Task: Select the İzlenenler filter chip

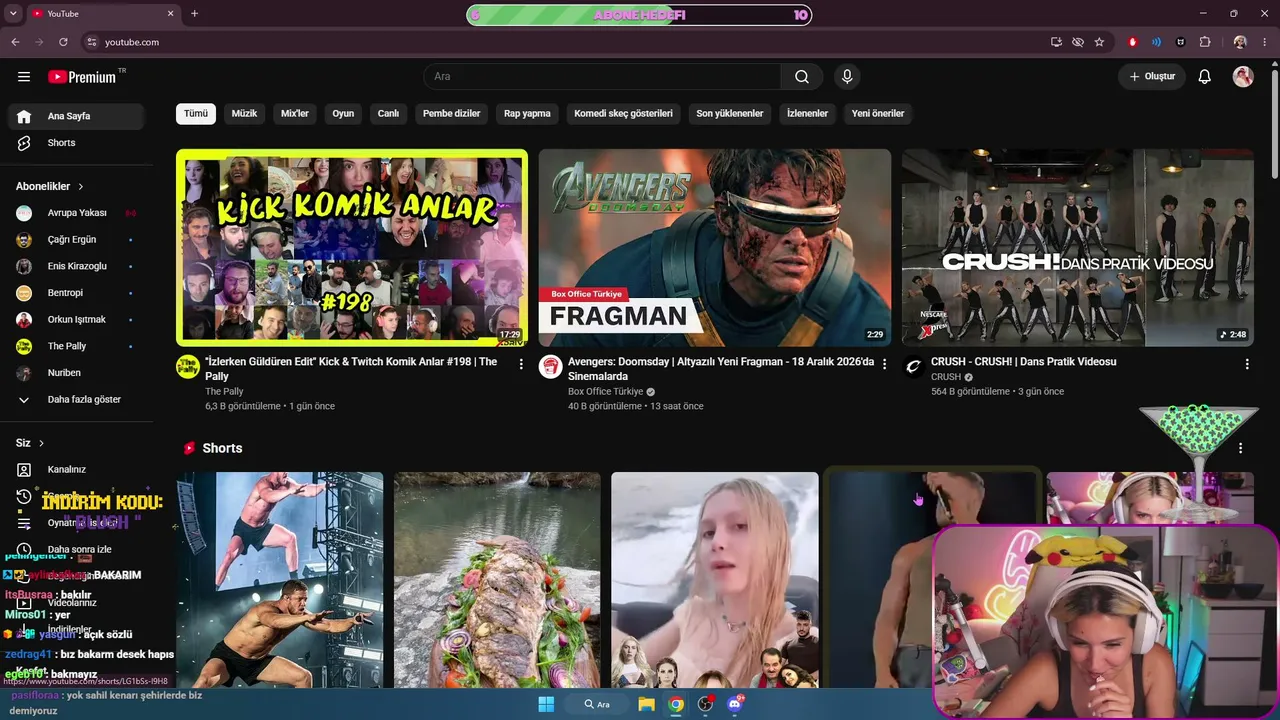Action: (x=807, y=114)
